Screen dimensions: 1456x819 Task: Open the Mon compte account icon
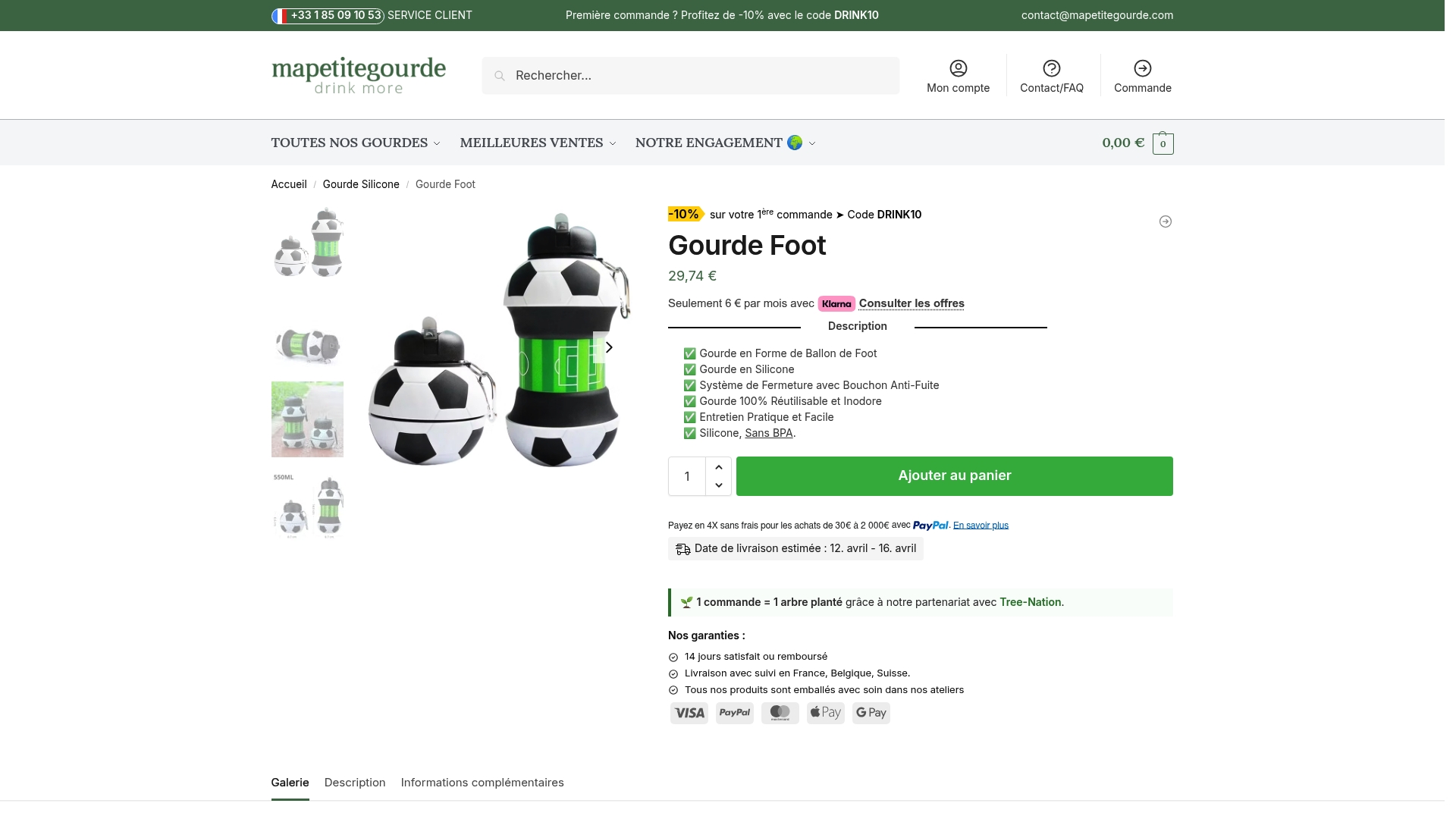tap(959, 67)
